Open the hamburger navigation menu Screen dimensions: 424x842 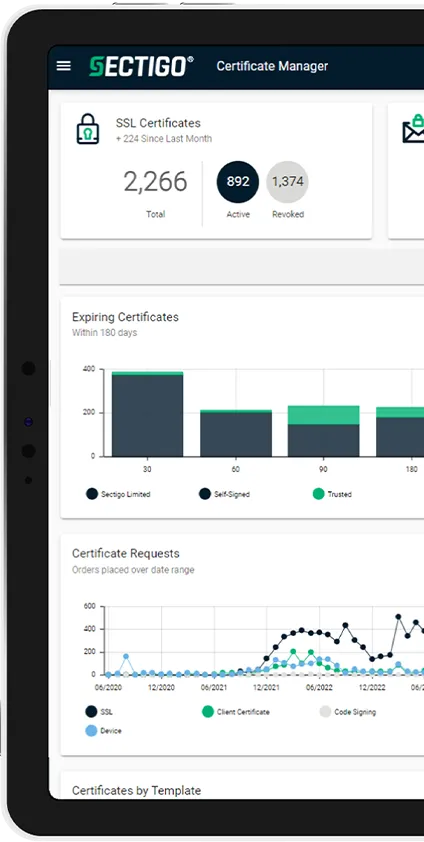64,66
